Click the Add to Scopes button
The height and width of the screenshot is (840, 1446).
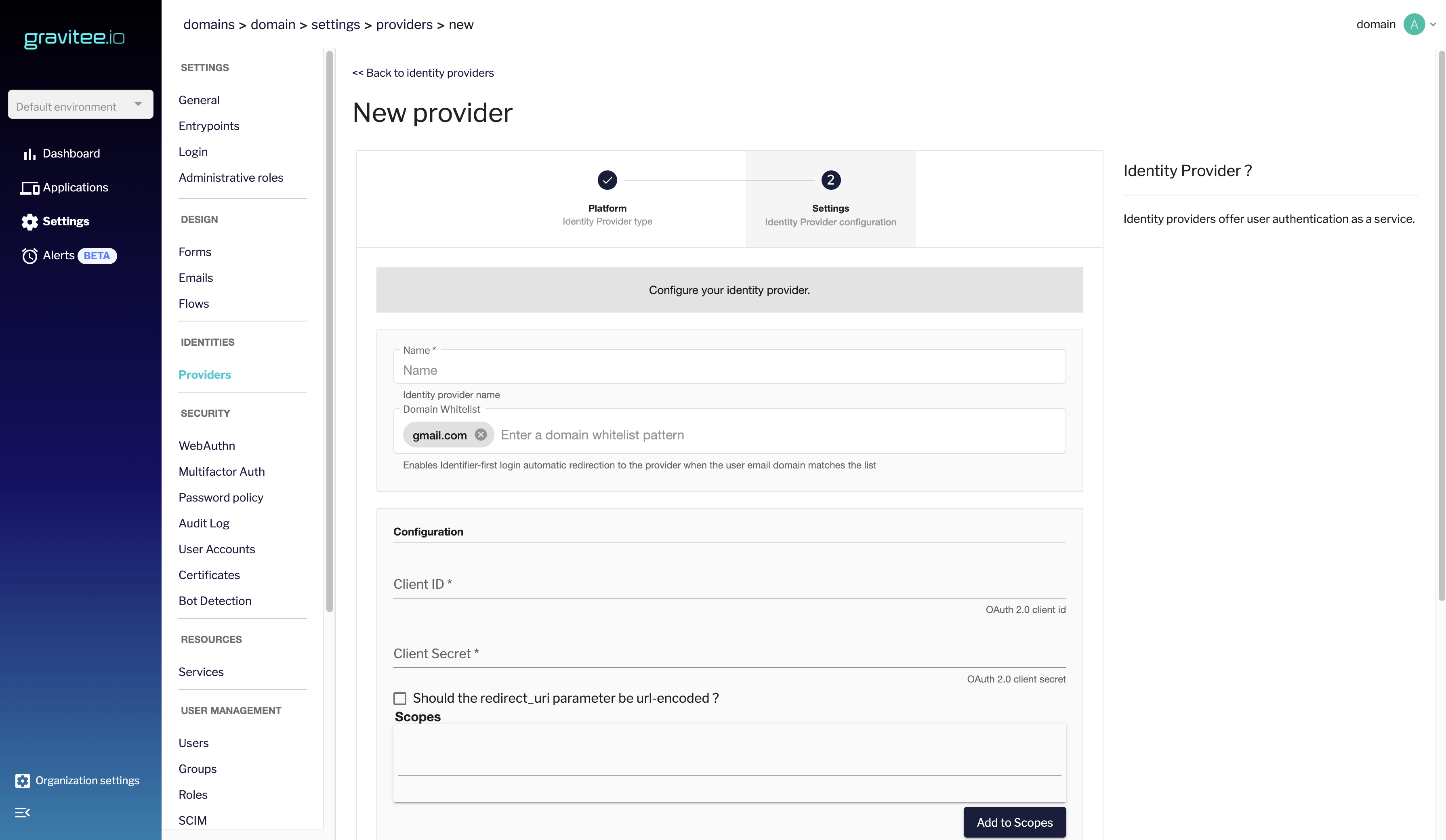[1014, 822]
